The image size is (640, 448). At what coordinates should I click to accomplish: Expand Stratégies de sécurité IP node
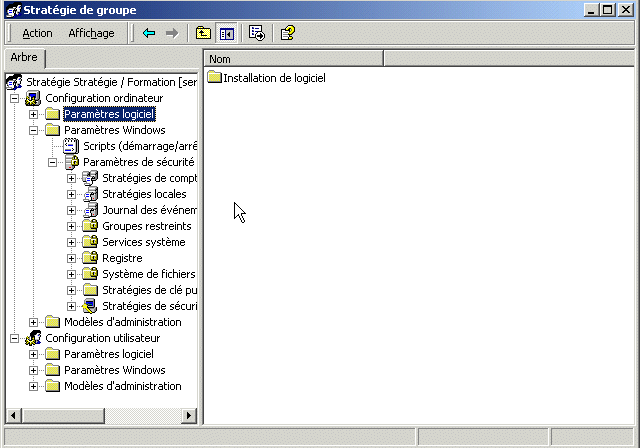pos(71,306)
